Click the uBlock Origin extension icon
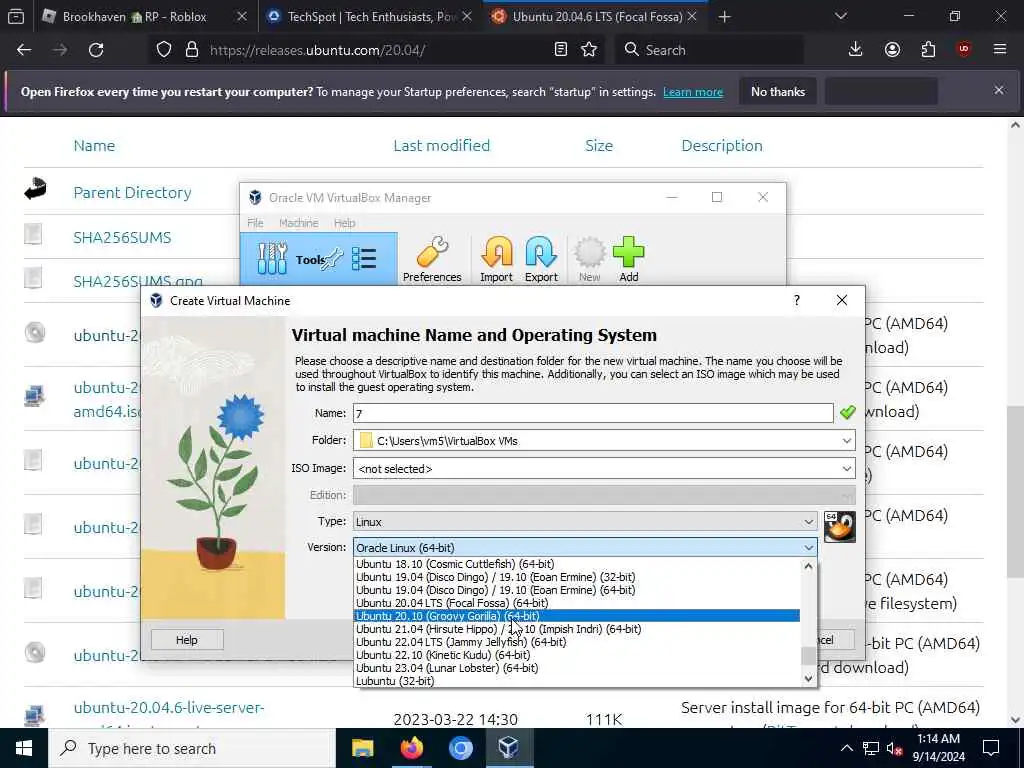Screen dimensions: 1024x768 tap(964, 49)
